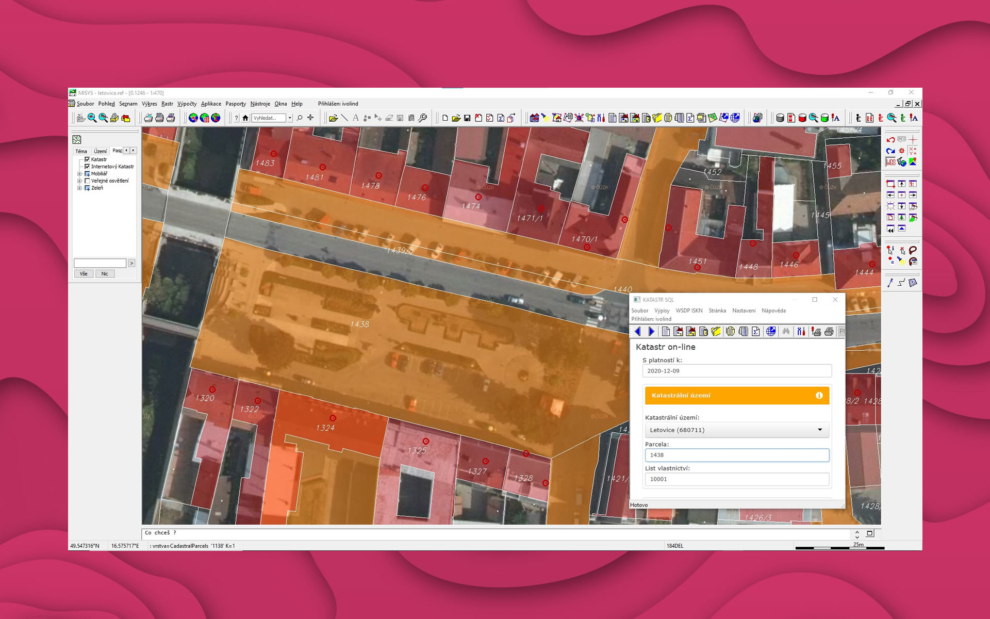Click the orange Katastrální území header
This screenshot has height=619, width=990.
tap(736, 395)
